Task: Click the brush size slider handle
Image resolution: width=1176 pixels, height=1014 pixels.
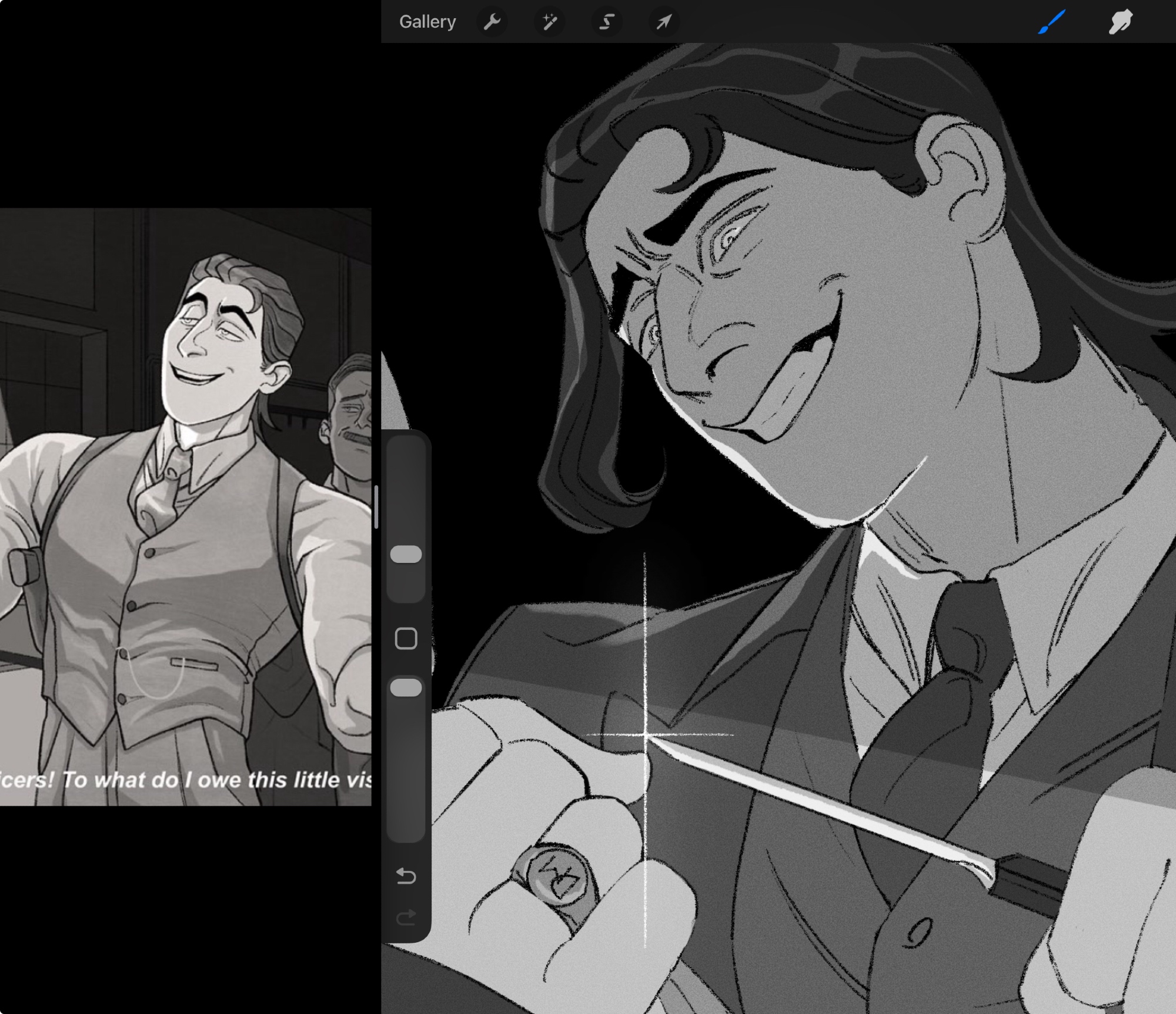Action: pos(406,554)
